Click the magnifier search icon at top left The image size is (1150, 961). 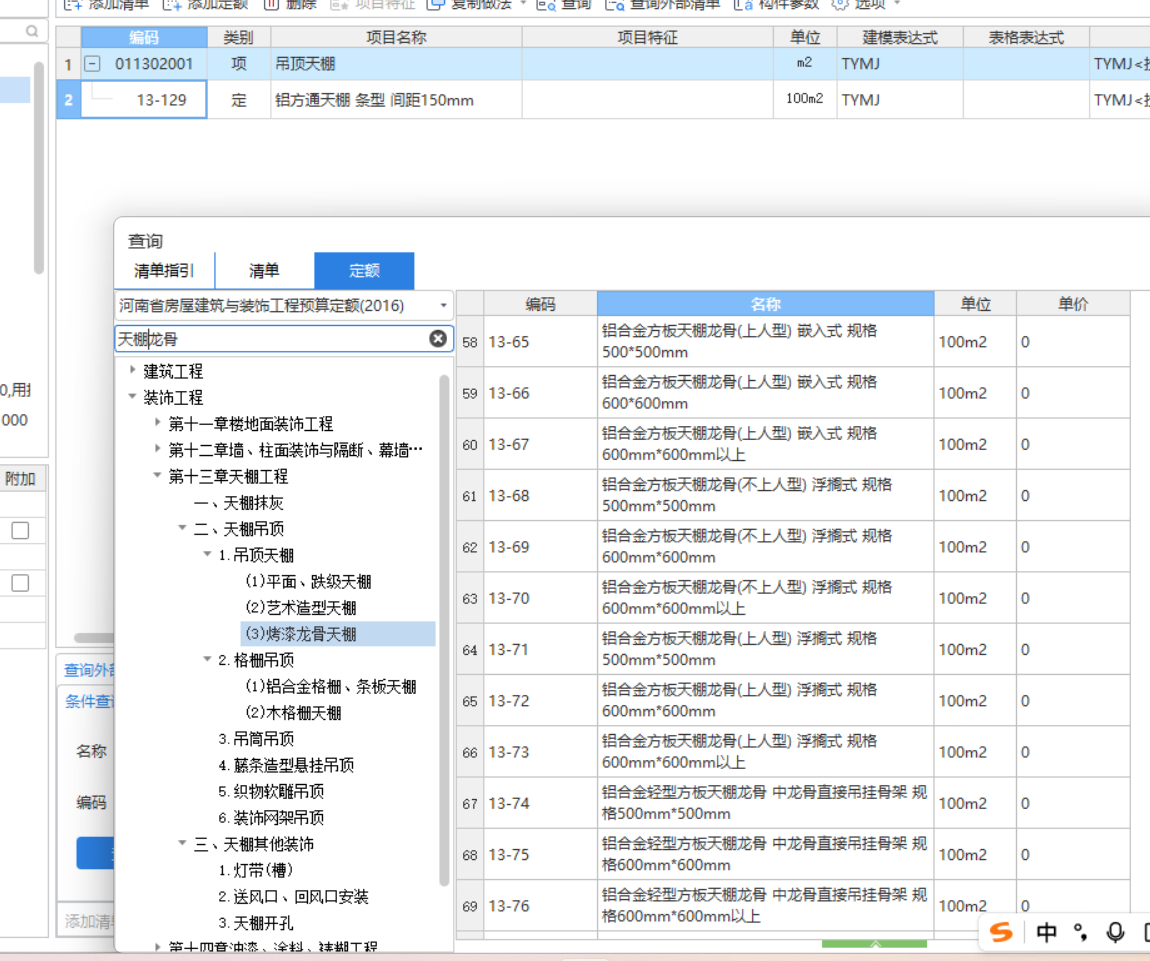(x=32, y=31)
